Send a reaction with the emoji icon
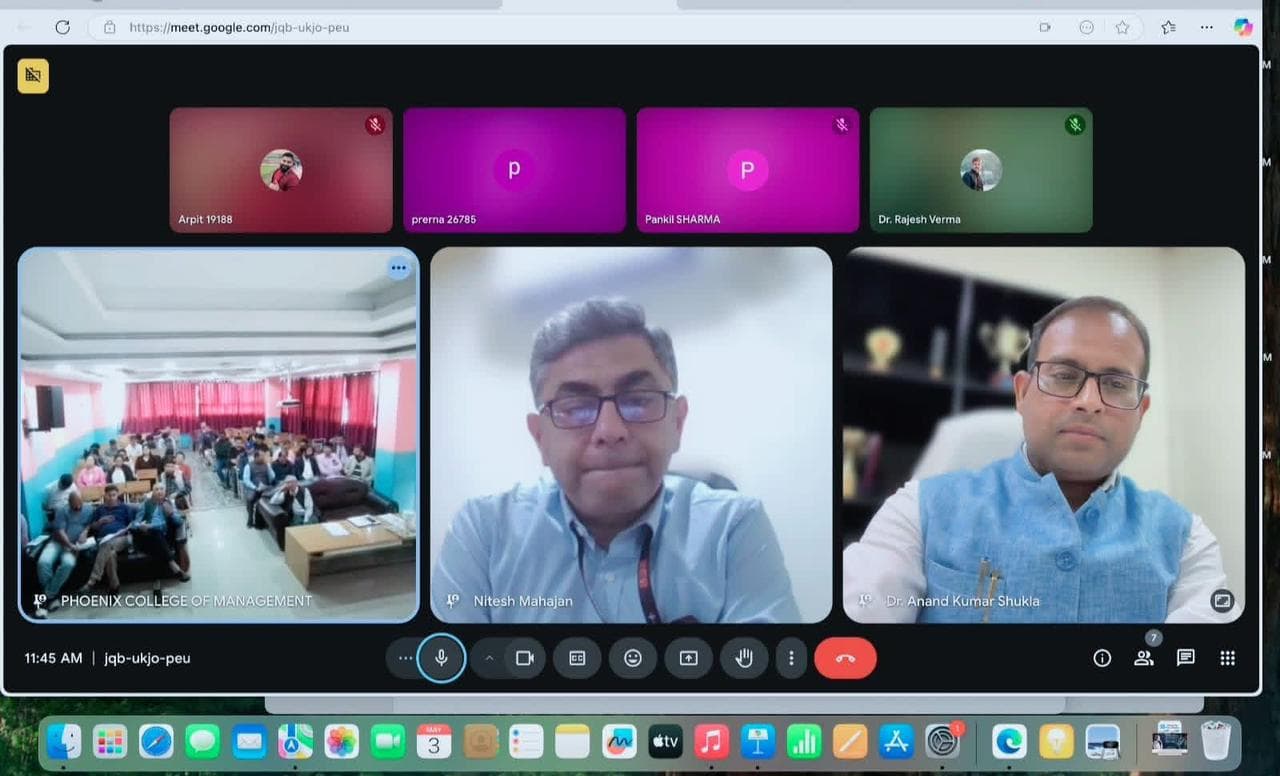1280x776 pixels. [633, 658]
